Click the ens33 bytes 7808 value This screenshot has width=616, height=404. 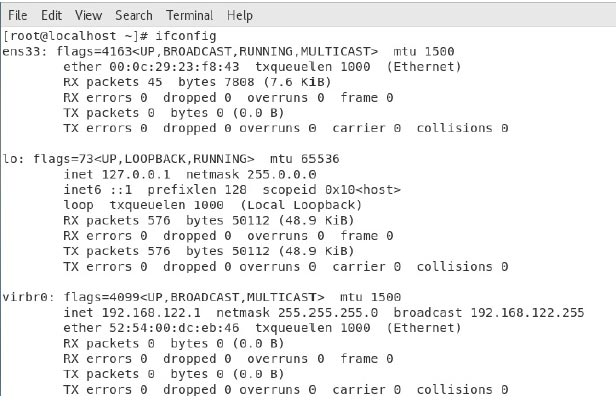point(240,82)
